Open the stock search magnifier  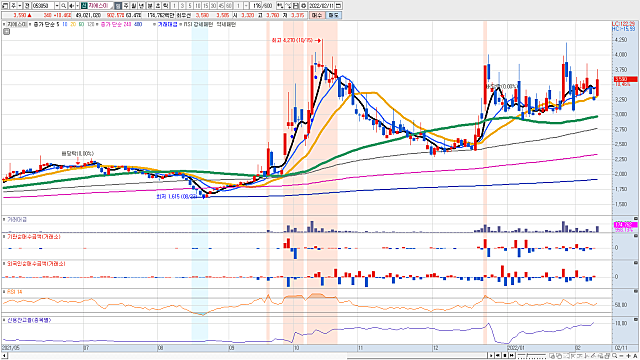click(63, 6)
